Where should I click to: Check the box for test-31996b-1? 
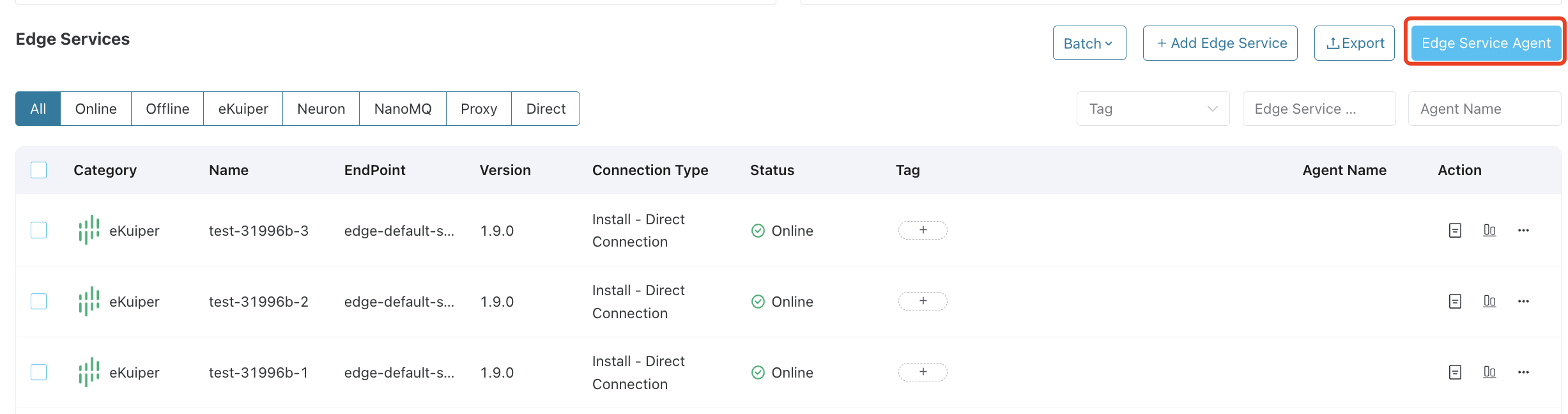pyautogui.click(x=39, y=372)
